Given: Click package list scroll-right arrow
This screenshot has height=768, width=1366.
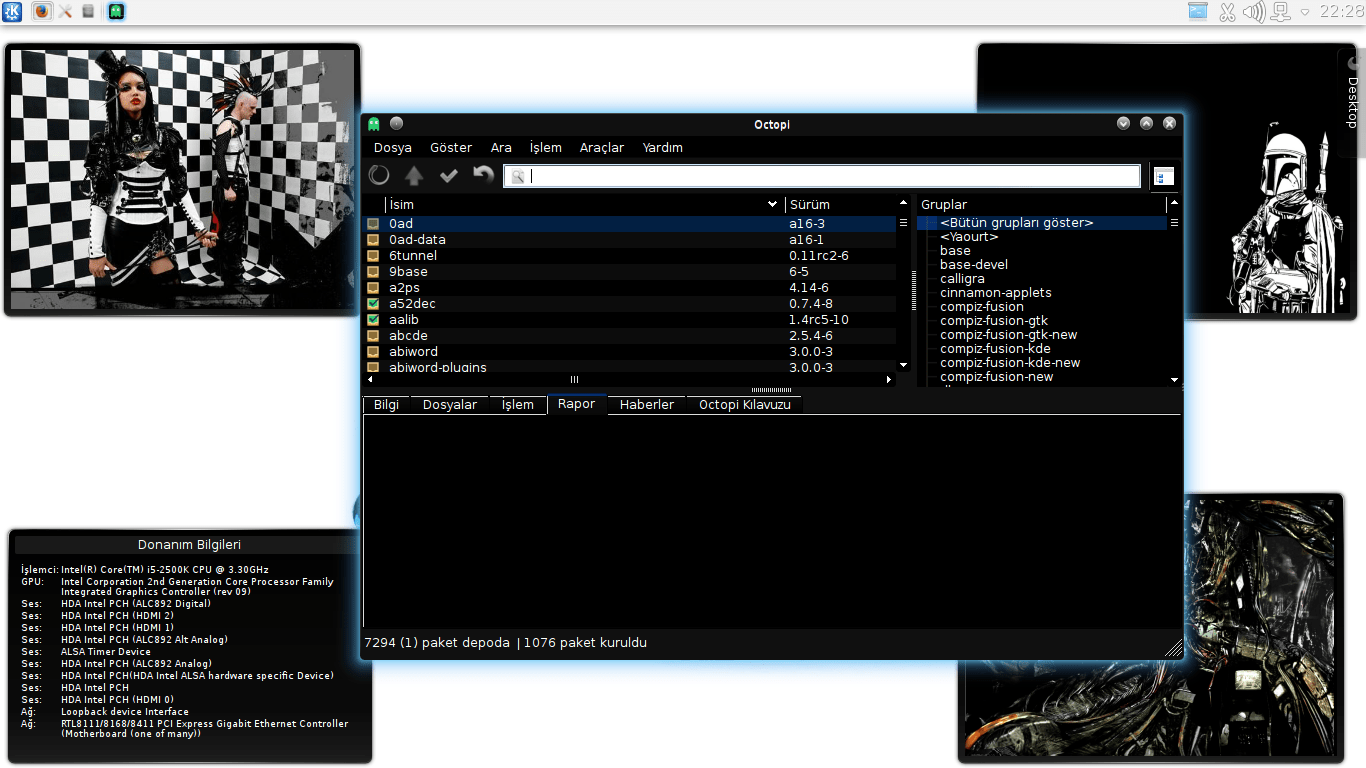Looking at the screenshot, I should (x=890, y=379).
